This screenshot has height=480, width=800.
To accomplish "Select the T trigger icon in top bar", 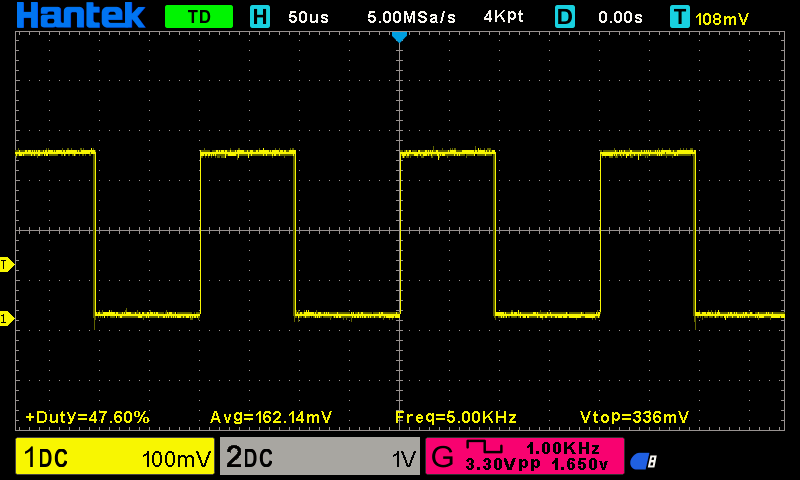I will coord(681,17).
